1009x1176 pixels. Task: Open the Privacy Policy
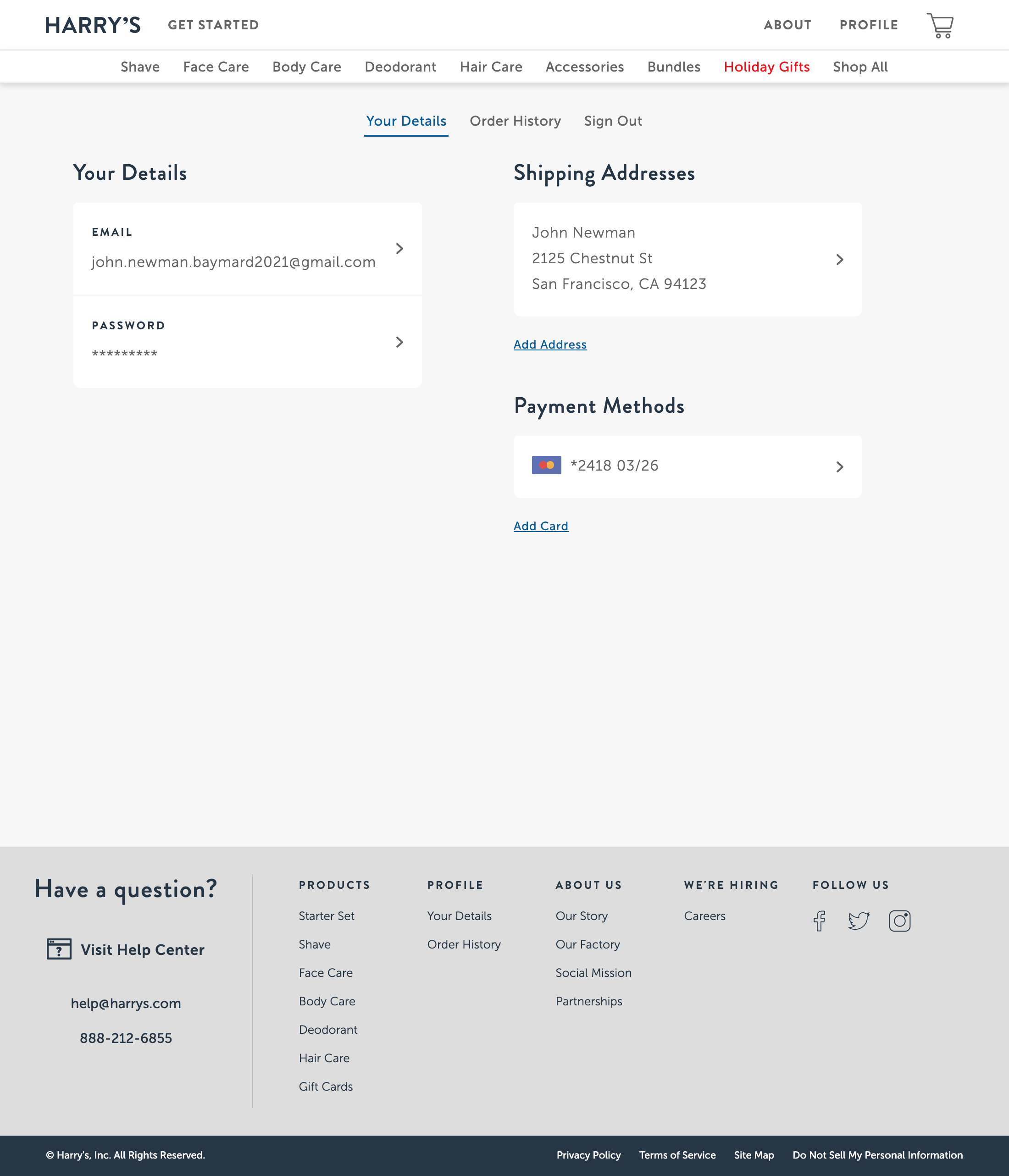(x=588, y=1155)
